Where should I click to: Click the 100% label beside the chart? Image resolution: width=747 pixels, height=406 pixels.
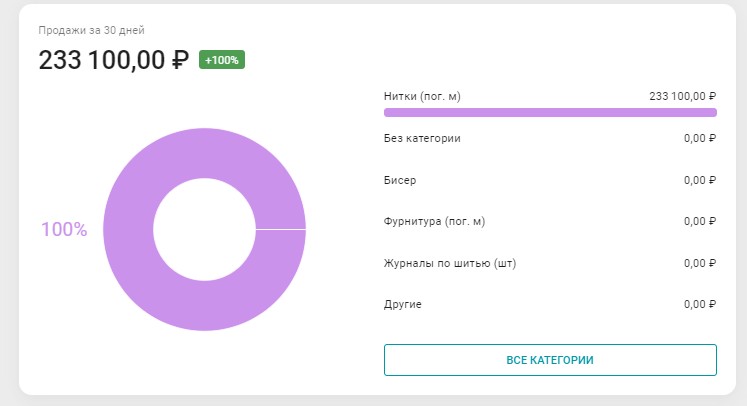64,229
